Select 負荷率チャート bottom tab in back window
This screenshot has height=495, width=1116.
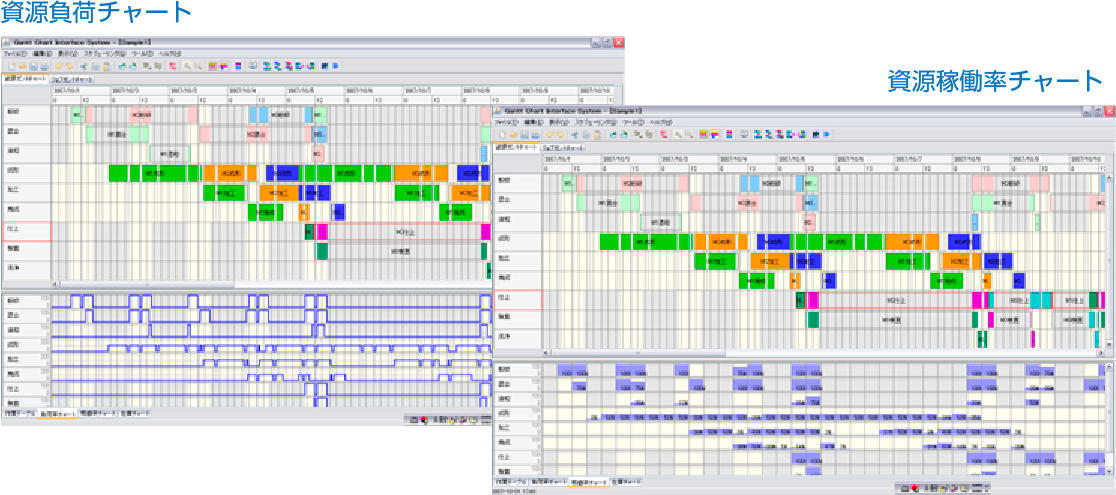(x=57, y=414)
